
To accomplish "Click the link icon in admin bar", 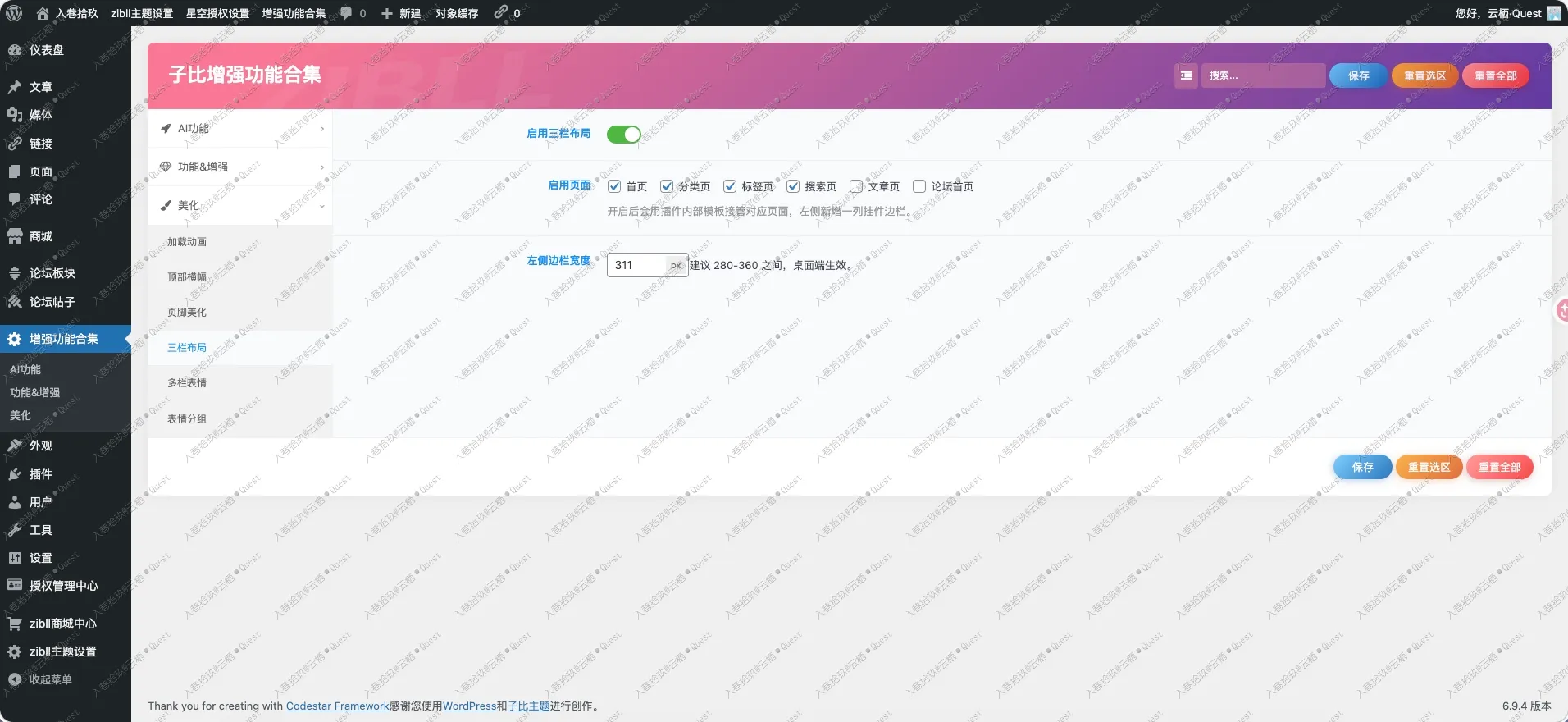I will tap(500, 12).
